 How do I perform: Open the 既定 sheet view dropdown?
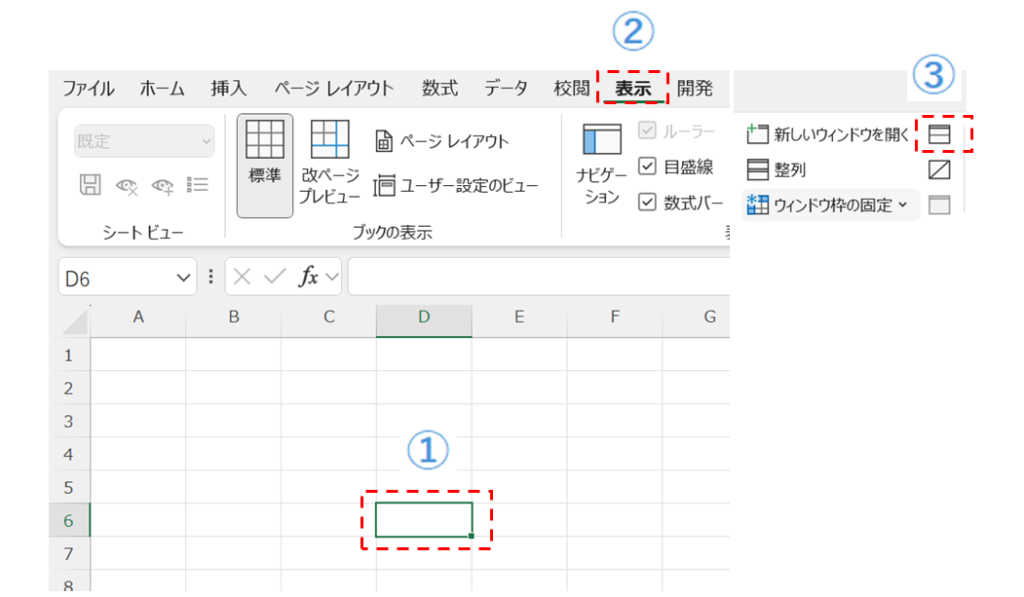pos(144,141)
